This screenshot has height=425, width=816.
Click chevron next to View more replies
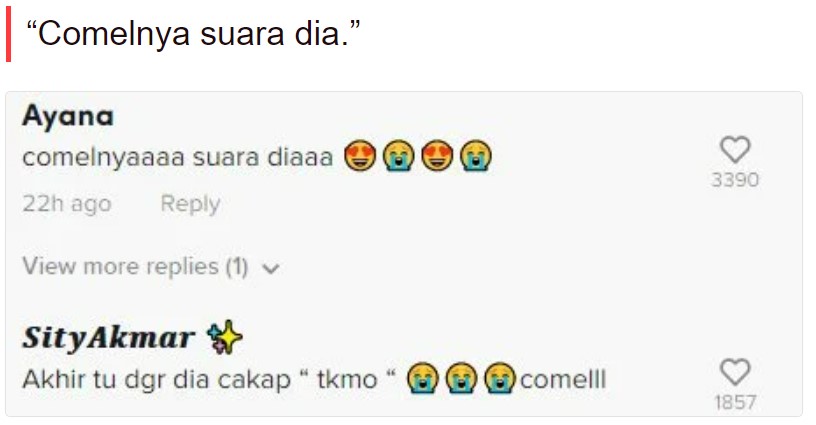tap(271, 268)
